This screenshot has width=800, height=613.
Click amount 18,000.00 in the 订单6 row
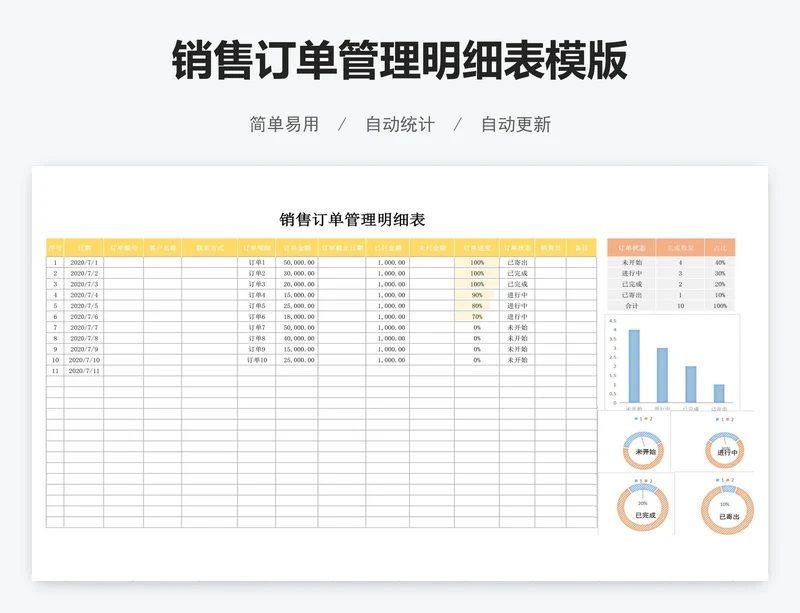click(297, 316)
